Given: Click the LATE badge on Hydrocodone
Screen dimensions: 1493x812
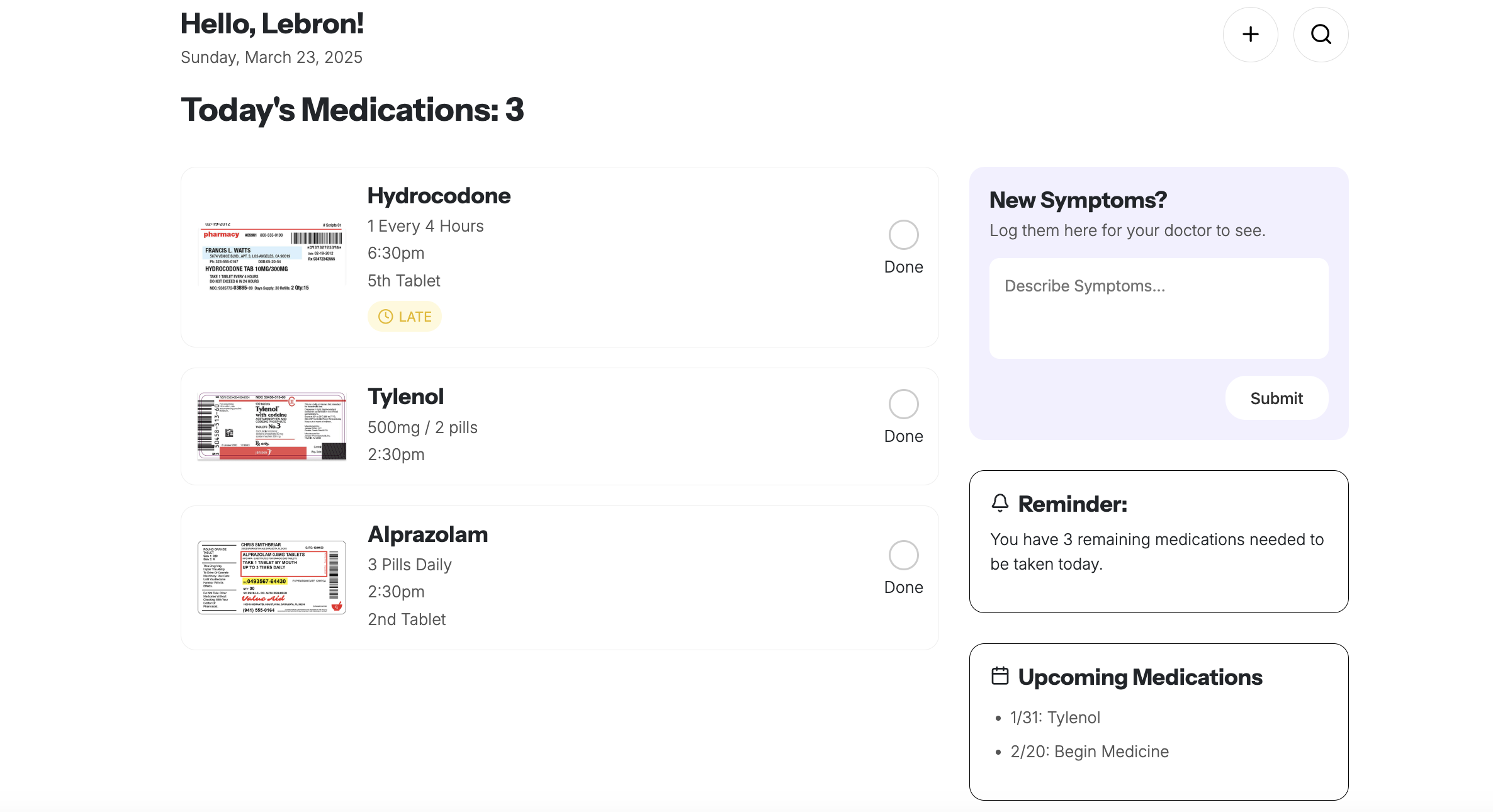Looking at the screenshot, I should (x=405, y=316).
